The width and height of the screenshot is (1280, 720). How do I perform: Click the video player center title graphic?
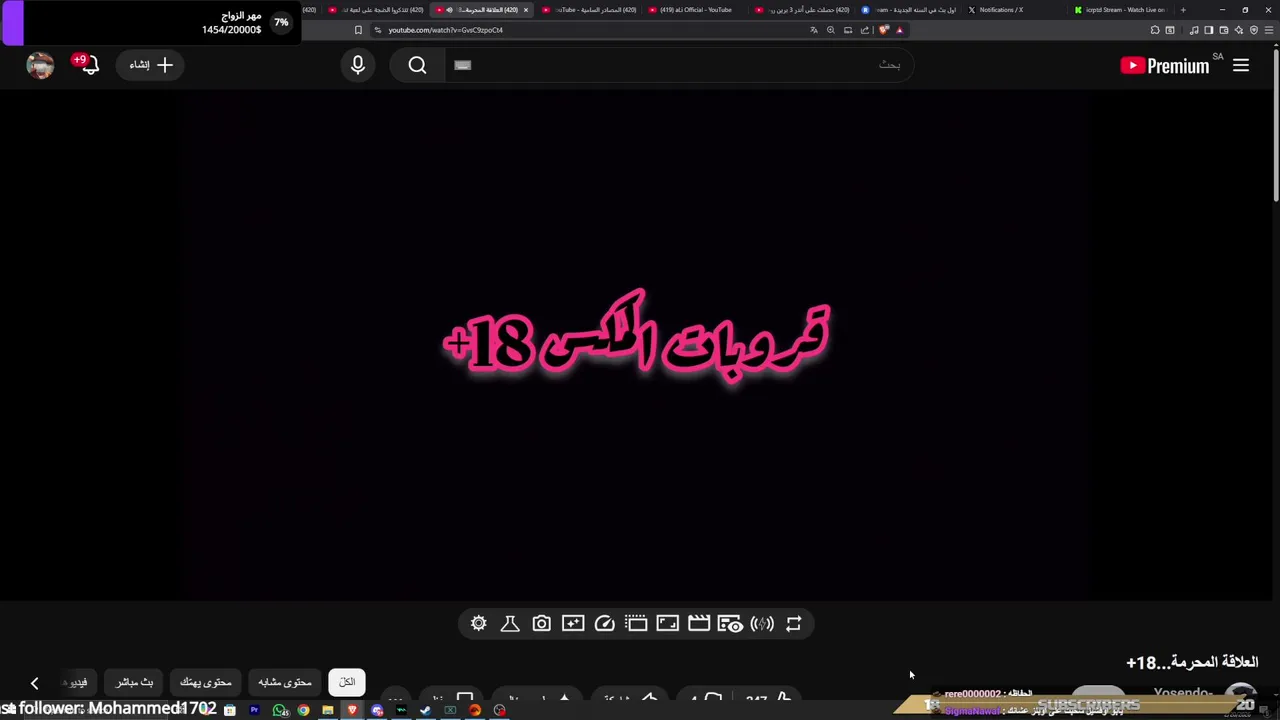click(x=636, y=336)
